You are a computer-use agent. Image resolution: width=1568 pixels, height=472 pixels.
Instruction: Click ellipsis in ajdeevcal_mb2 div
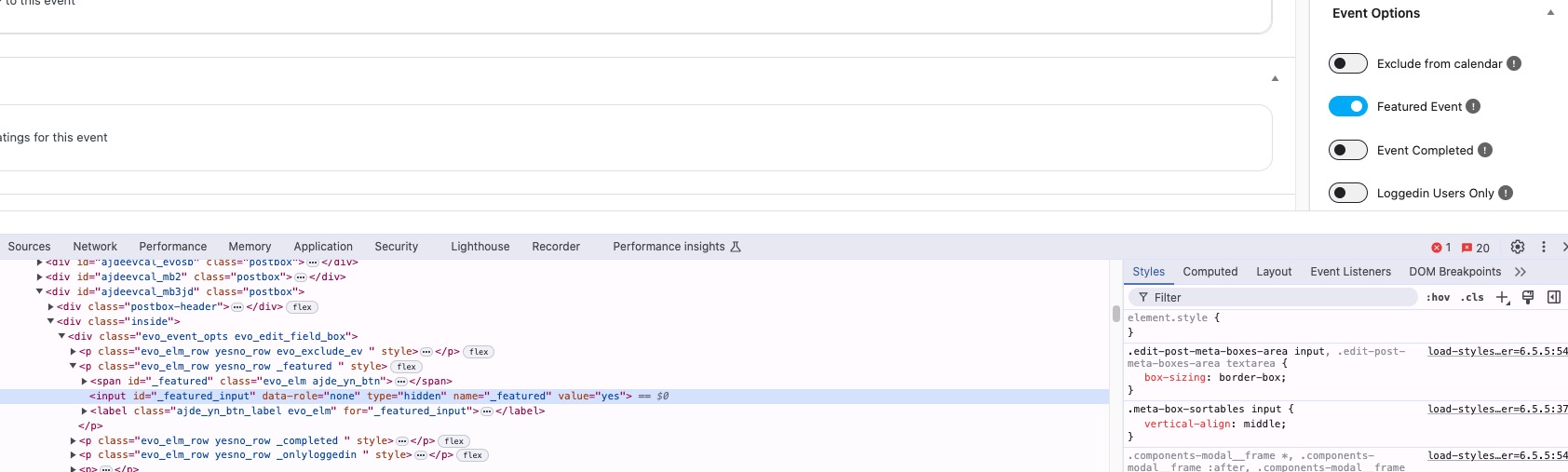pos(301,277)
